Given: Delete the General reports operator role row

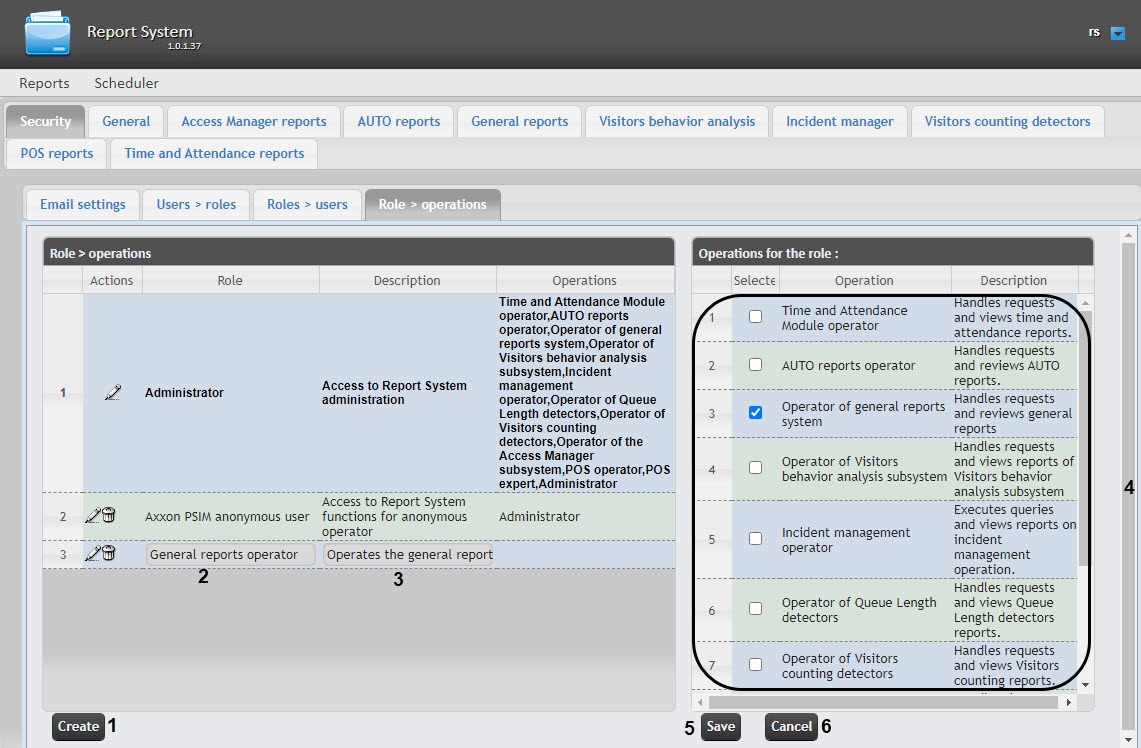Looking at the screenshot, I should [x=109, y=554].
